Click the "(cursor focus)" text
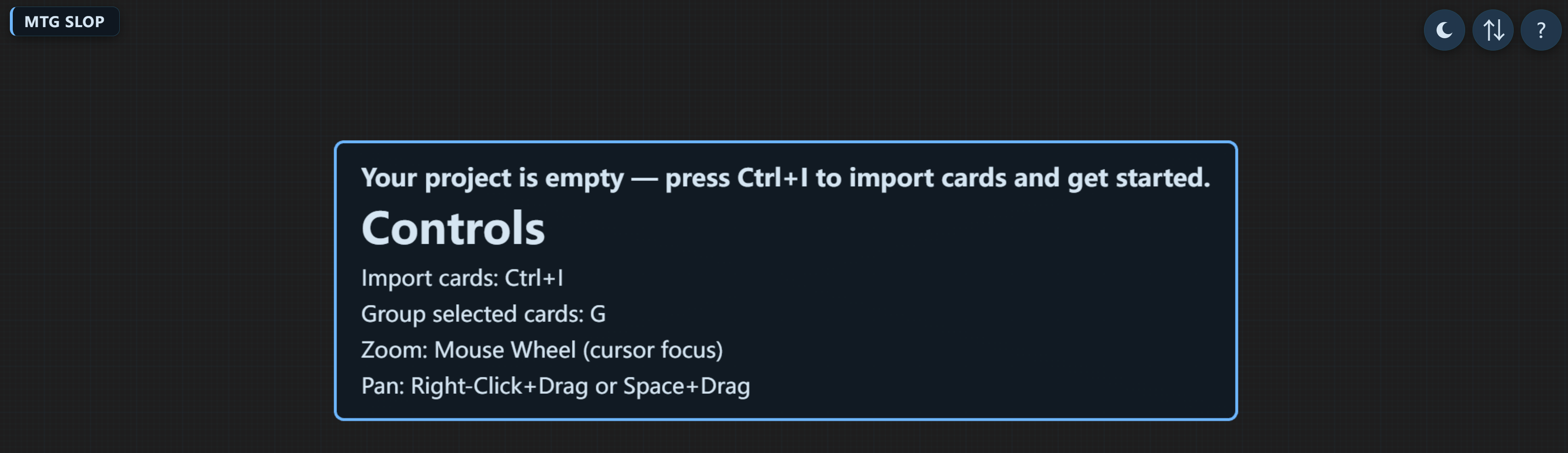The width and height of the screenshot is (1568, 453). [653, 350]
